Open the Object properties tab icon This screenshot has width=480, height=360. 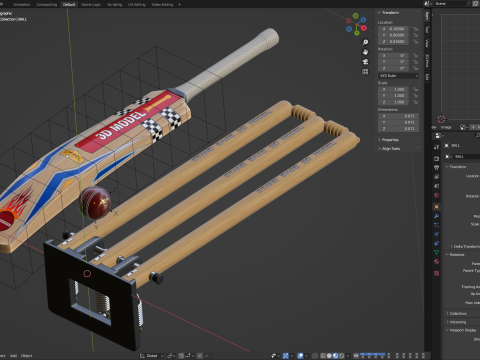tap(436, 207)
